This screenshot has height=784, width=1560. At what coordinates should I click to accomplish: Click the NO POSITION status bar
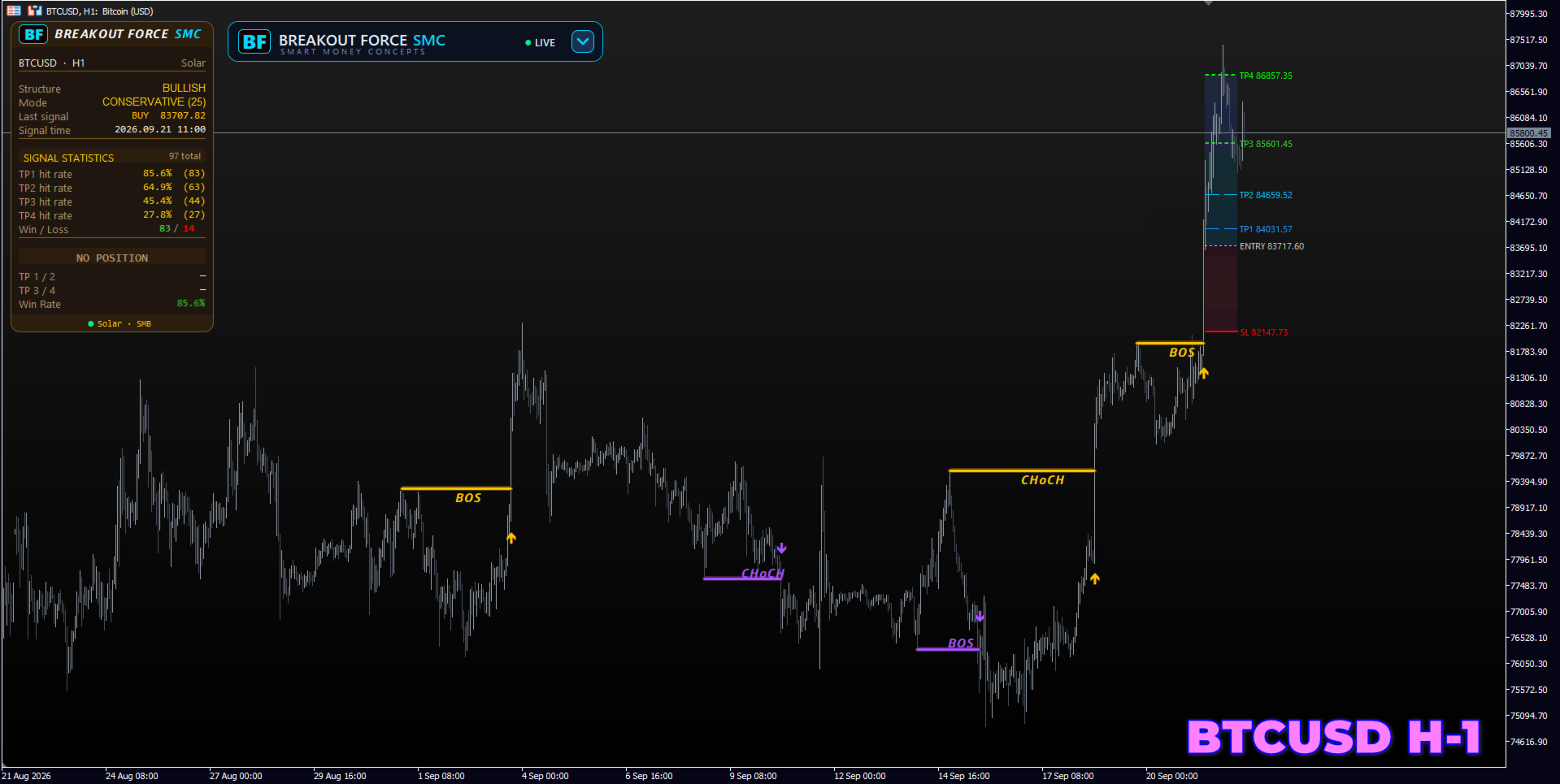pyautogui.click(x=112, y=258)
